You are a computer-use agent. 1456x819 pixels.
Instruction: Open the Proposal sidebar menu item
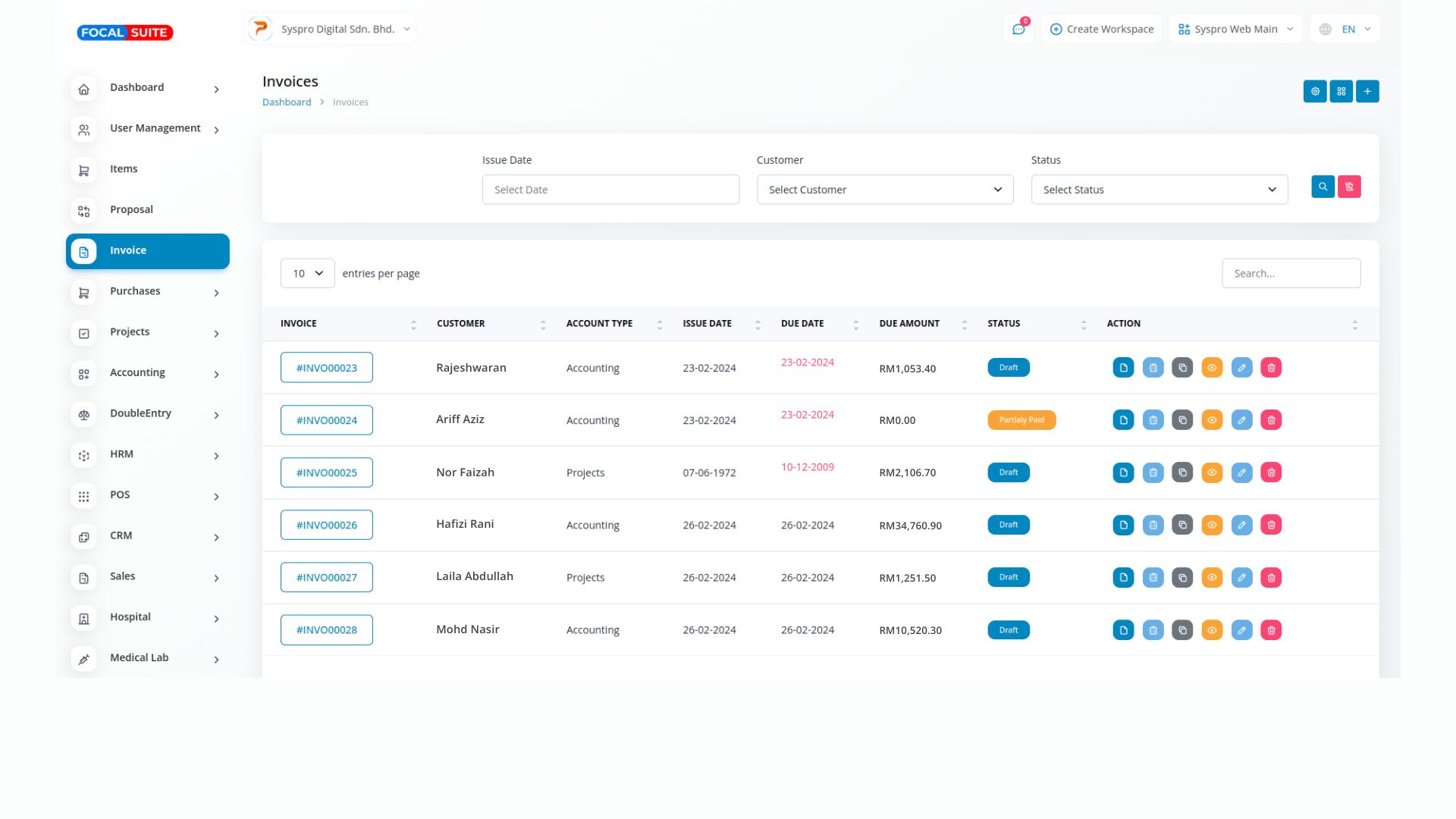[131, 210]
